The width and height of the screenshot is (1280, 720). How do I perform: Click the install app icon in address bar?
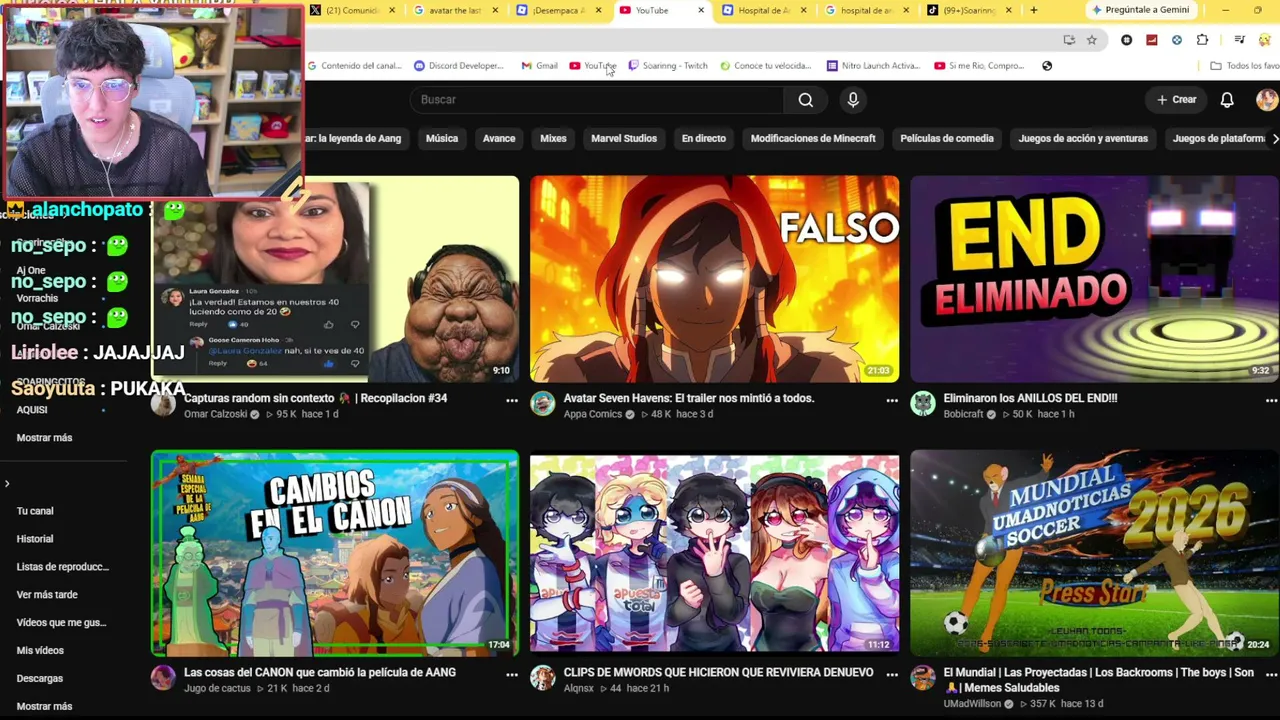click(x=1069, y=40)
